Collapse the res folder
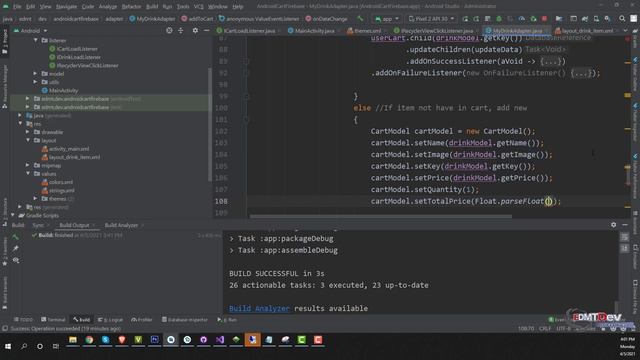Image resolution: width=640 pixels, height=360 pixels. tap(20, 124)
